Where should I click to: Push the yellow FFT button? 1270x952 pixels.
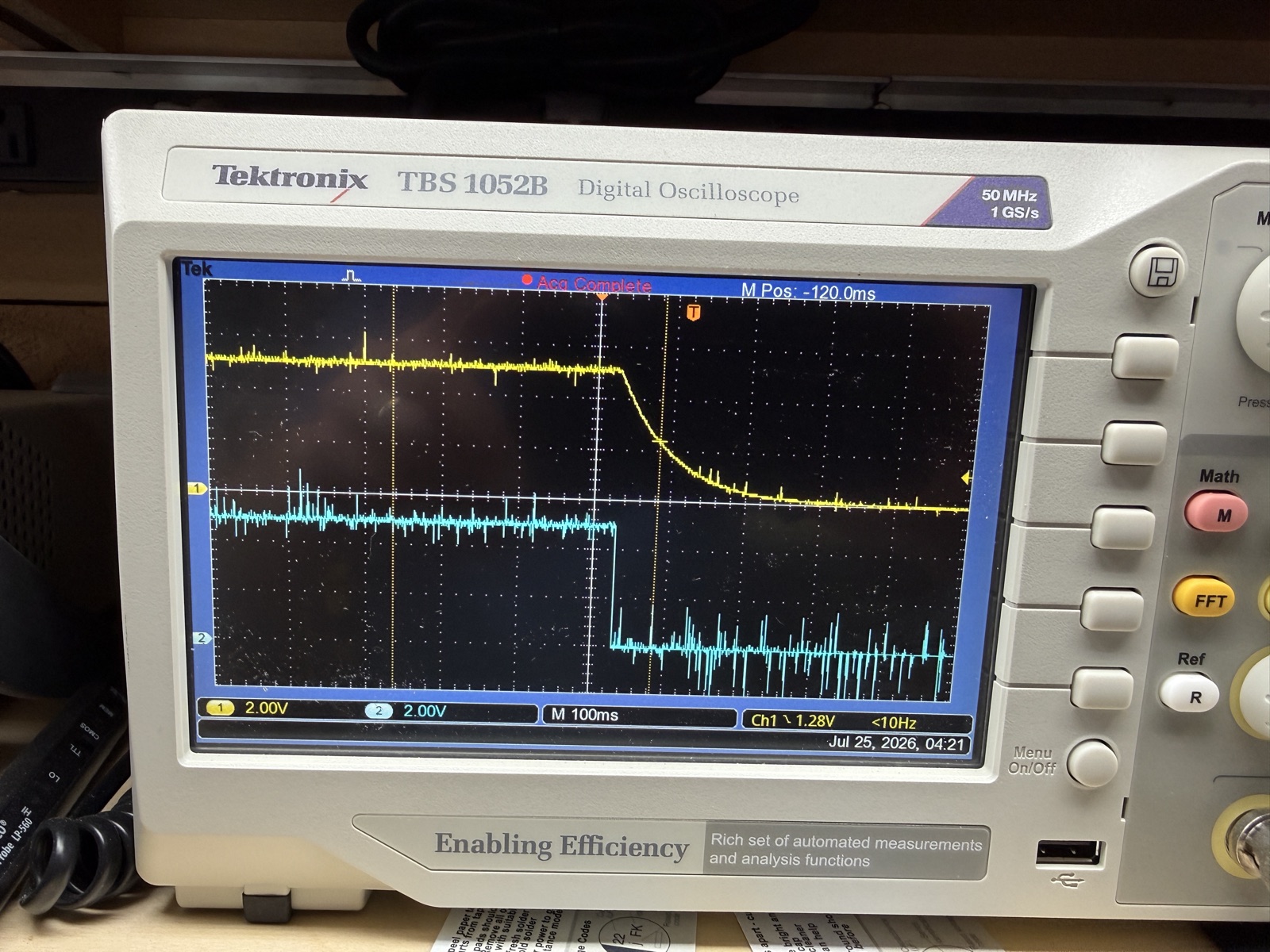1204,598
